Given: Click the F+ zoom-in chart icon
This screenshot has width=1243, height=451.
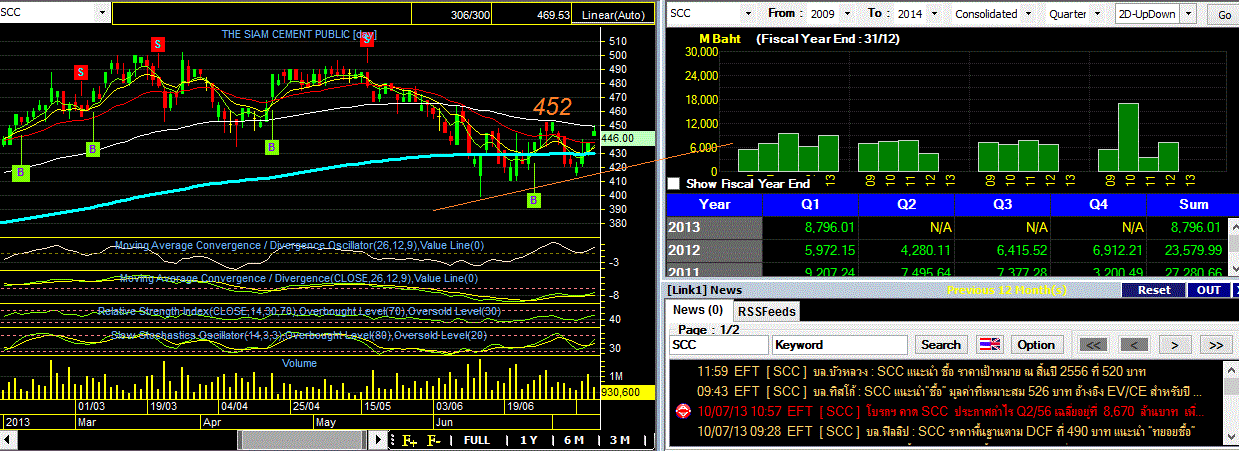Looking at the screenshot, I should coord(408,440).
